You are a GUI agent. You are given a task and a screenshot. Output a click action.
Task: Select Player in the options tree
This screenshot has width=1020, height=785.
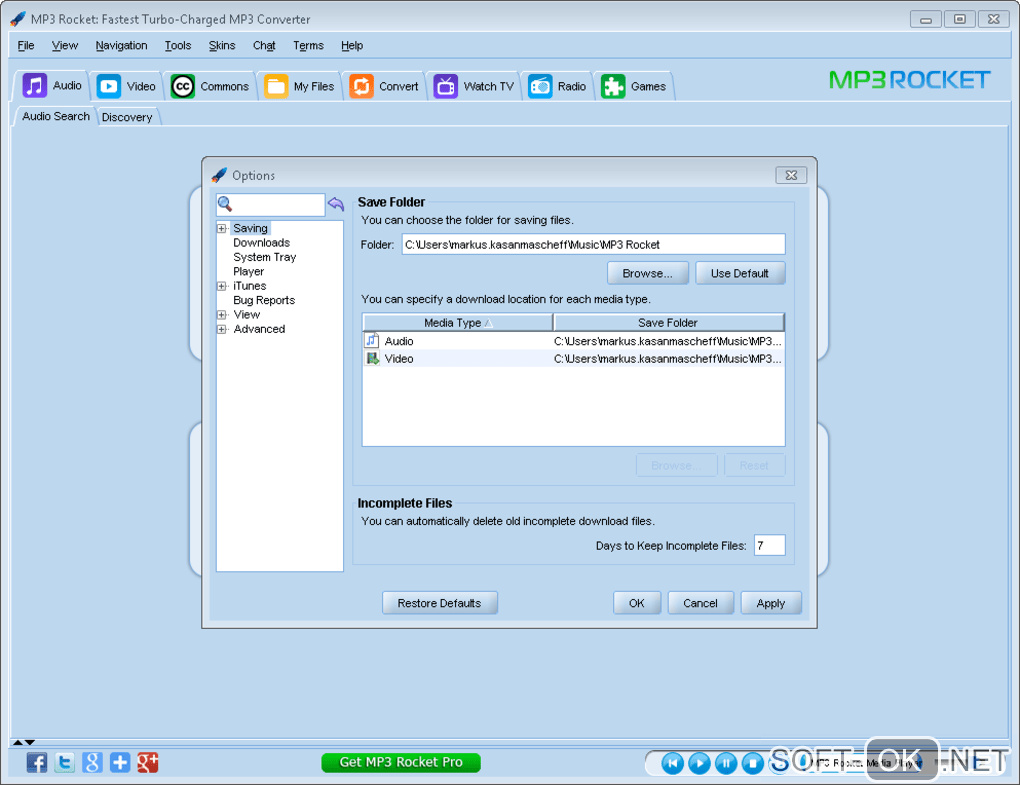pyautogui.click(x=248, y=271)
